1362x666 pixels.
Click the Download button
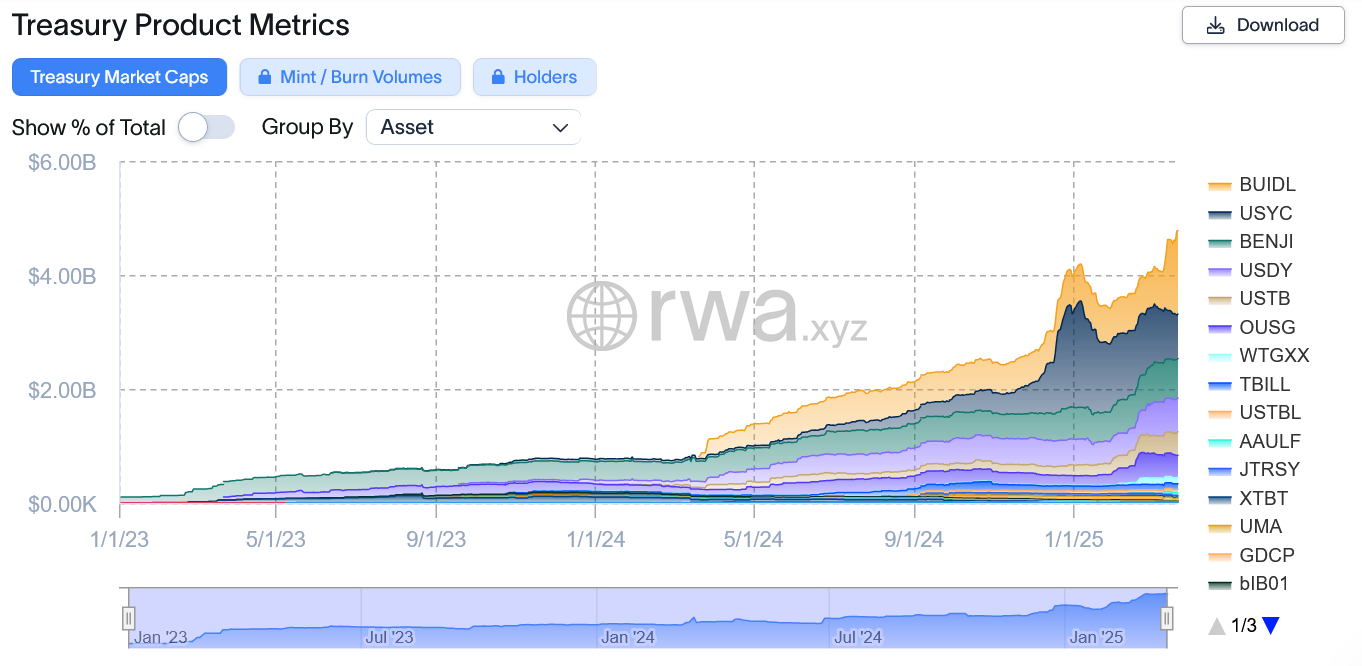[x=1263, y=25]
